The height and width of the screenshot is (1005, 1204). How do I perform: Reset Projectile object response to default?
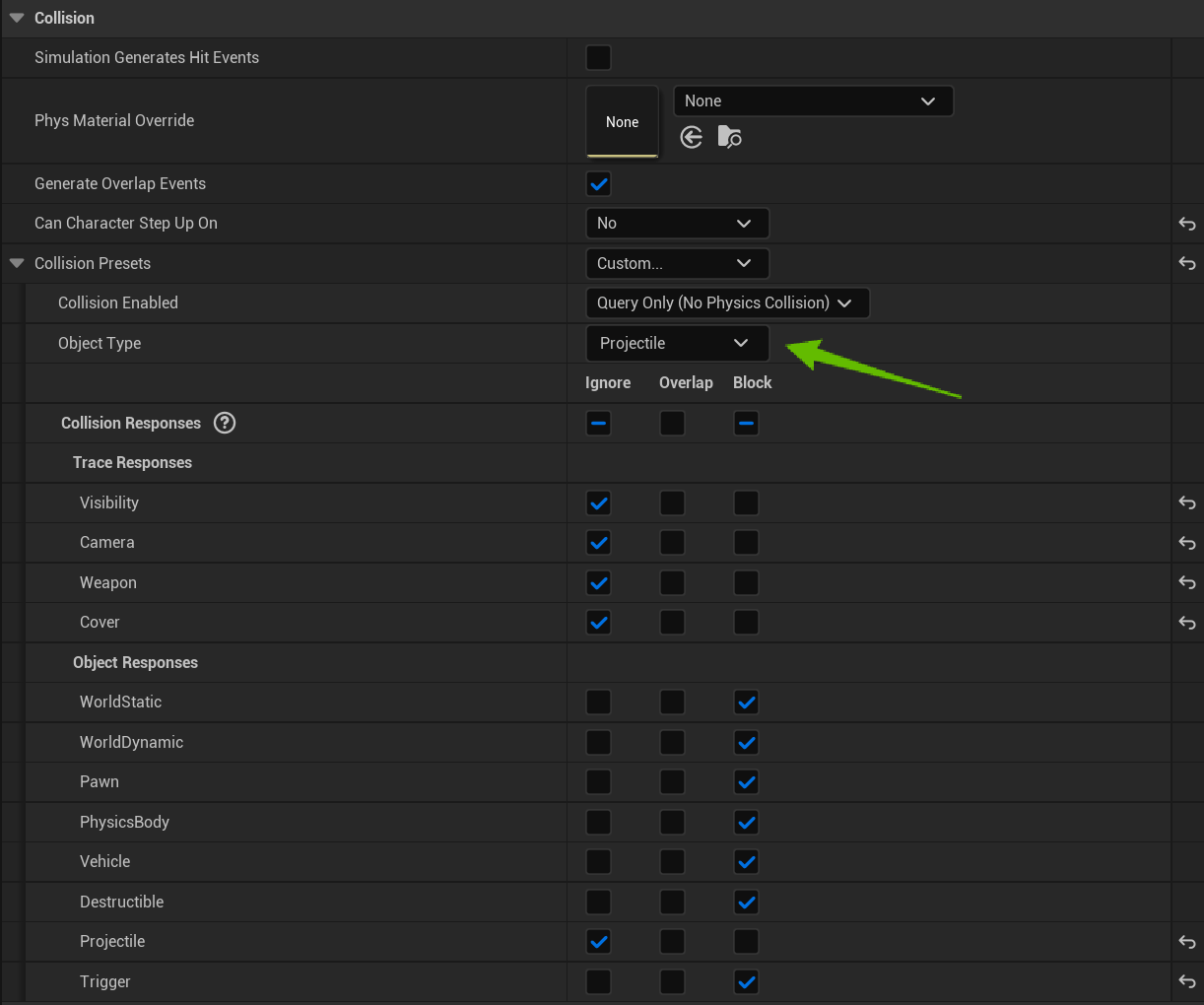click(1187, 942)
